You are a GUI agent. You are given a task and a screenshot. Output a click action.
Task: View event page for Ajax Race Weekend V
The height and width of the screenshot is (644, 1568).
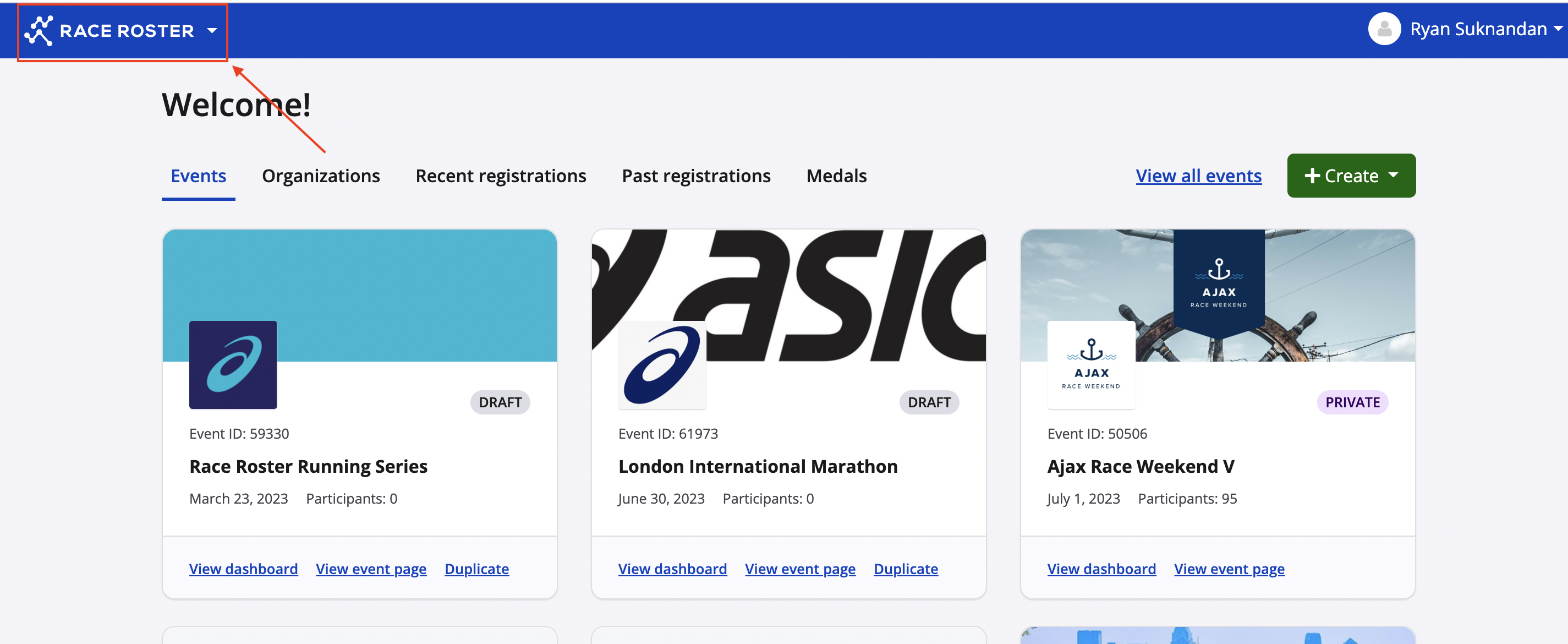pyautogui.click(x=1229, y=569)
